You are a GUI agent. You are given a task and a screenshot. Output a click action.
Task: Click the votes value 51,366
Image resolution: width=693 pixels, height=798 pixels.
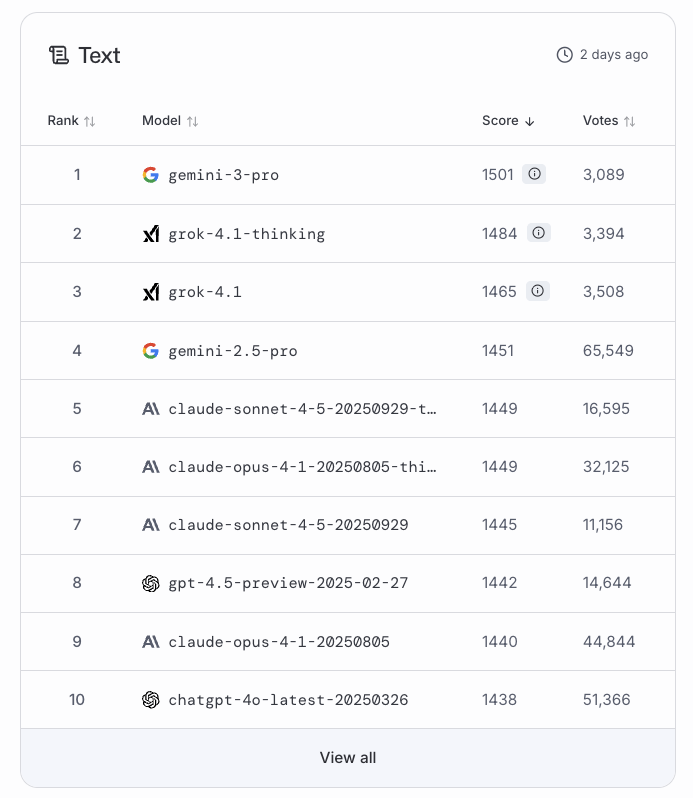pos(607,700)
